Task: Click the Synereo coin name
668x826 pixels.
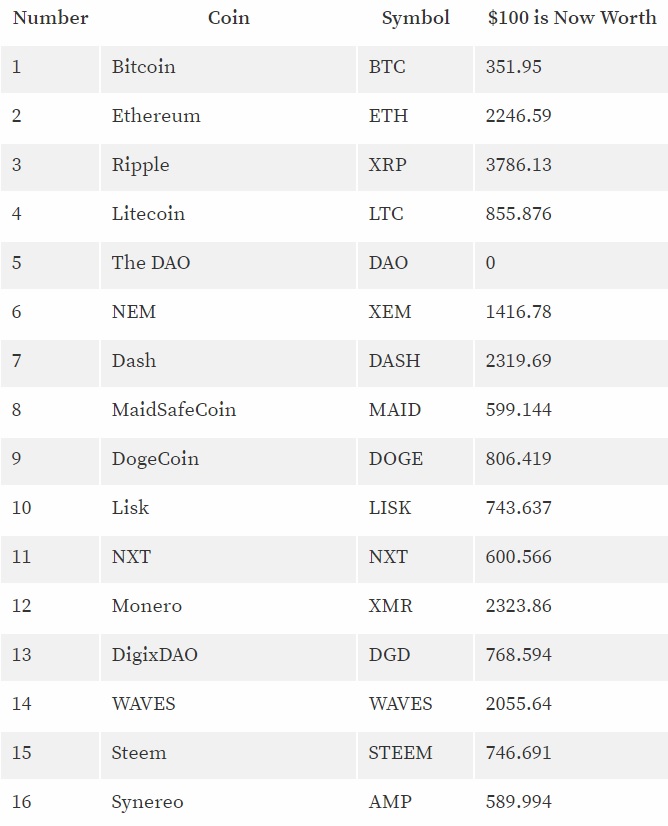Action: point(148,802)
